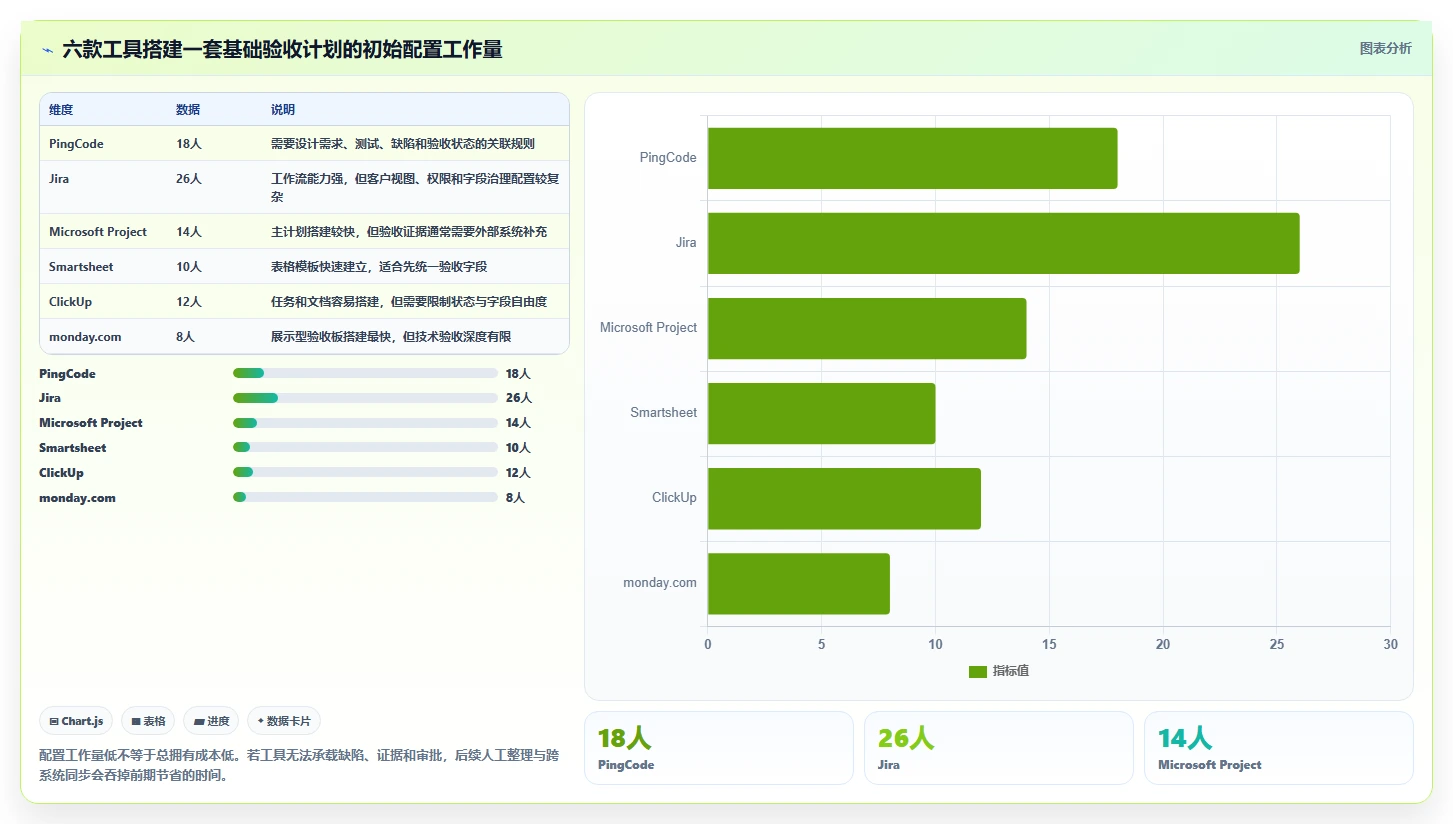Click the x-axis tick label 25
Image resolution: width=1453 pixels, height=824 pixels.
click(x=1276, y=645)
